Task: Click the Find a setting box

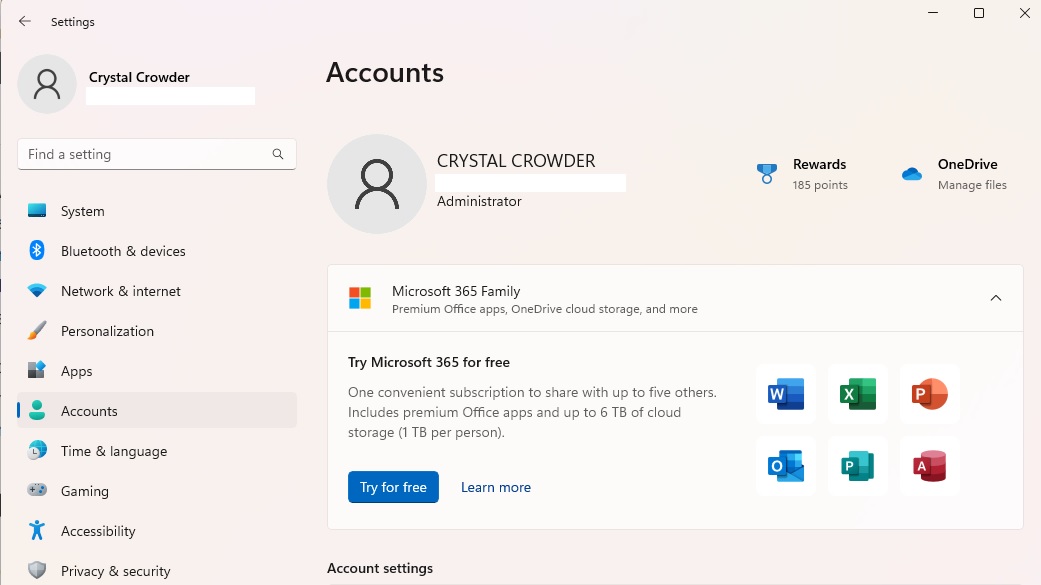Action: (x=150, y=154)
